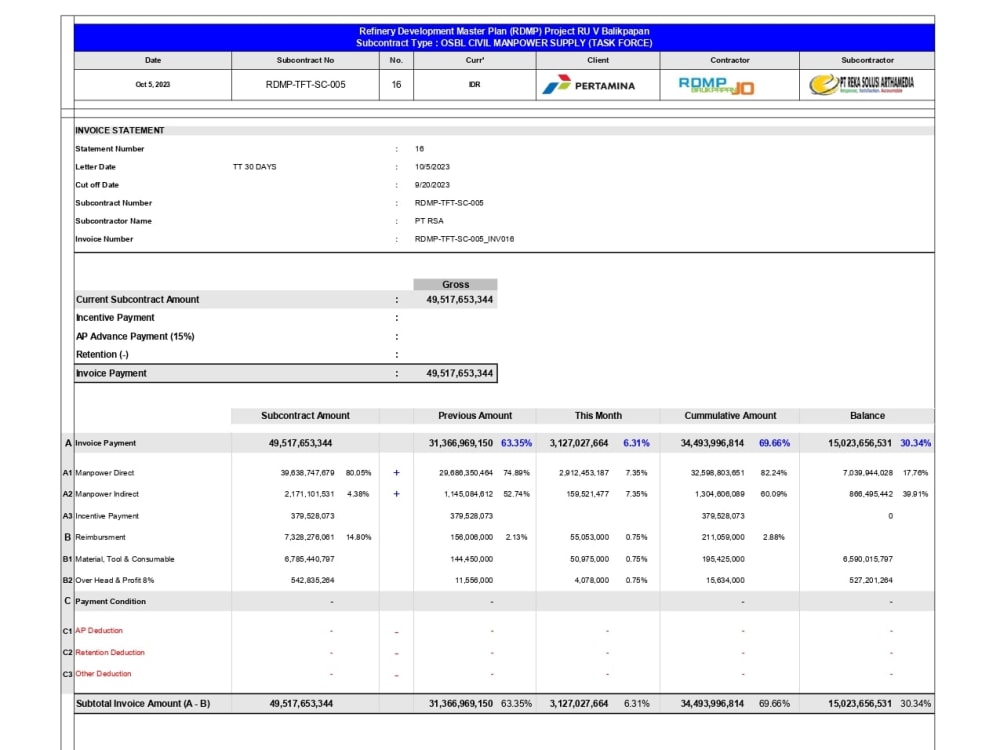Click the 'Balance' table header

pos(867,415)
